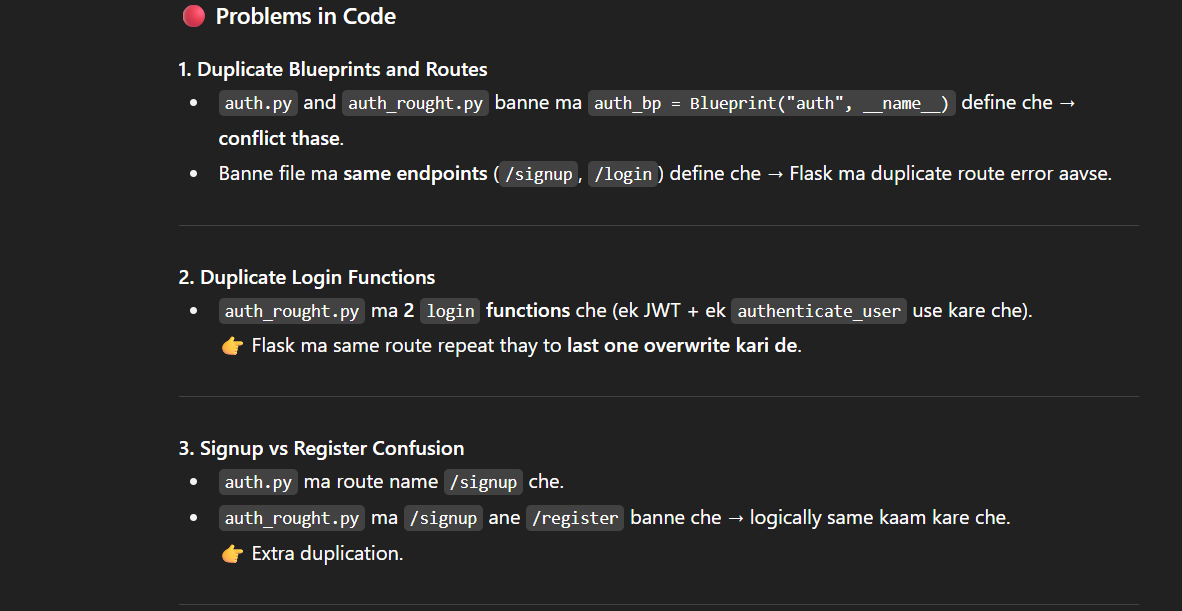The width and height of the screenshot is (1182, 611).
Task: Click the bold "conflict thase" text
Action: [x=280, y=138]
